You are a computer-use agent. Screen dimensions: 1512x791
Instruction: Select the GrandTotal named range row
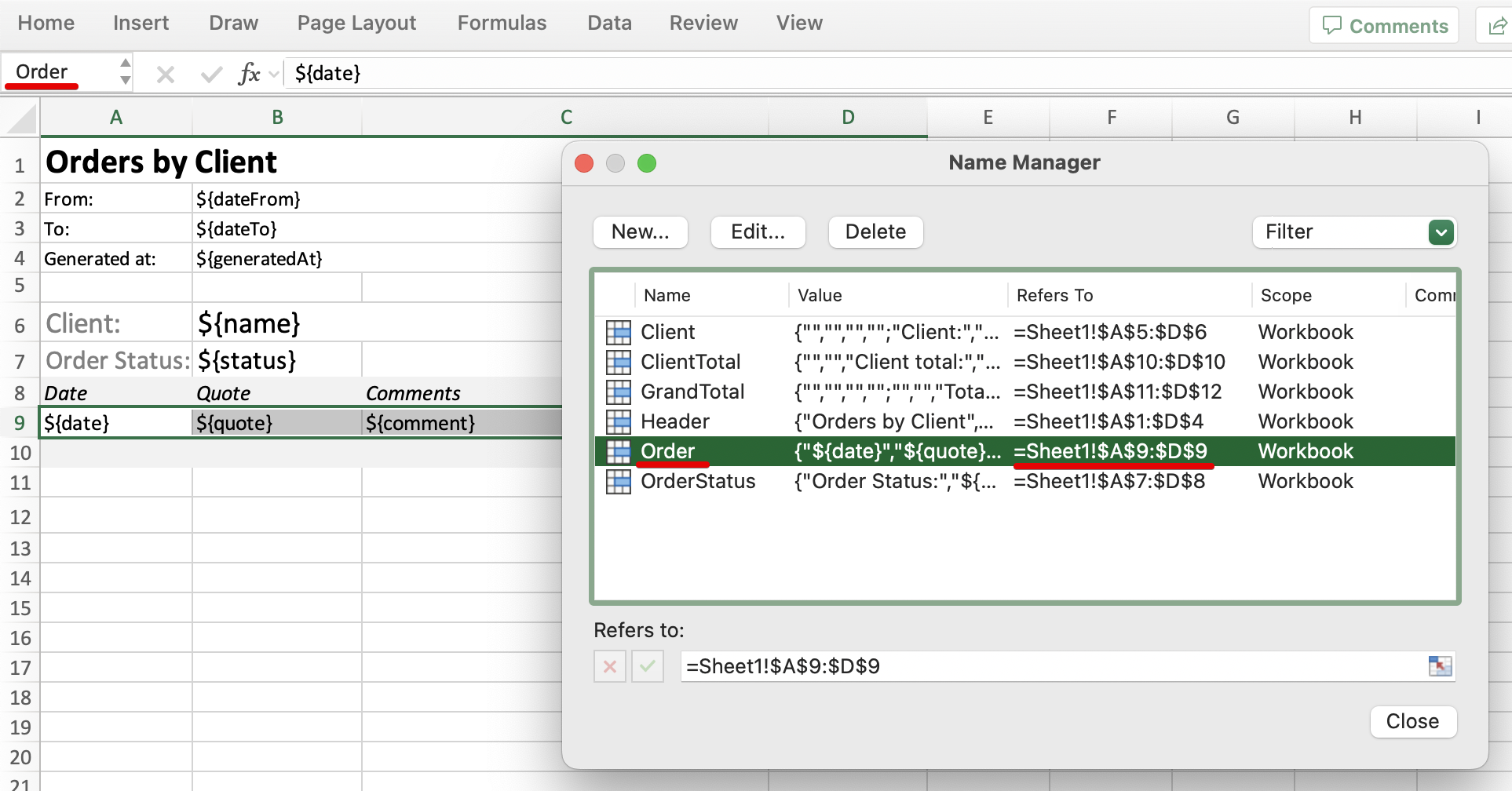[x=692, y=392]
